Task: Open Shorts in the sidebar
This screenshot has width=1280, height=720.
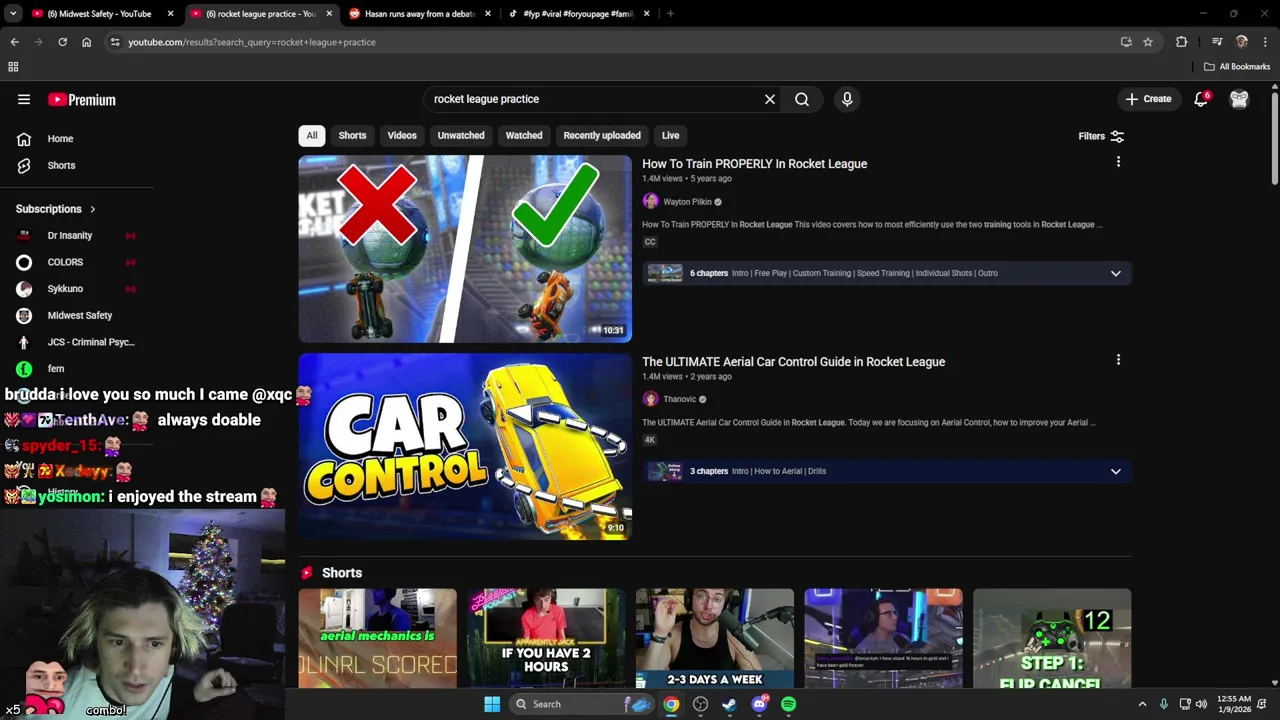Action: click(x=61, y=165)
